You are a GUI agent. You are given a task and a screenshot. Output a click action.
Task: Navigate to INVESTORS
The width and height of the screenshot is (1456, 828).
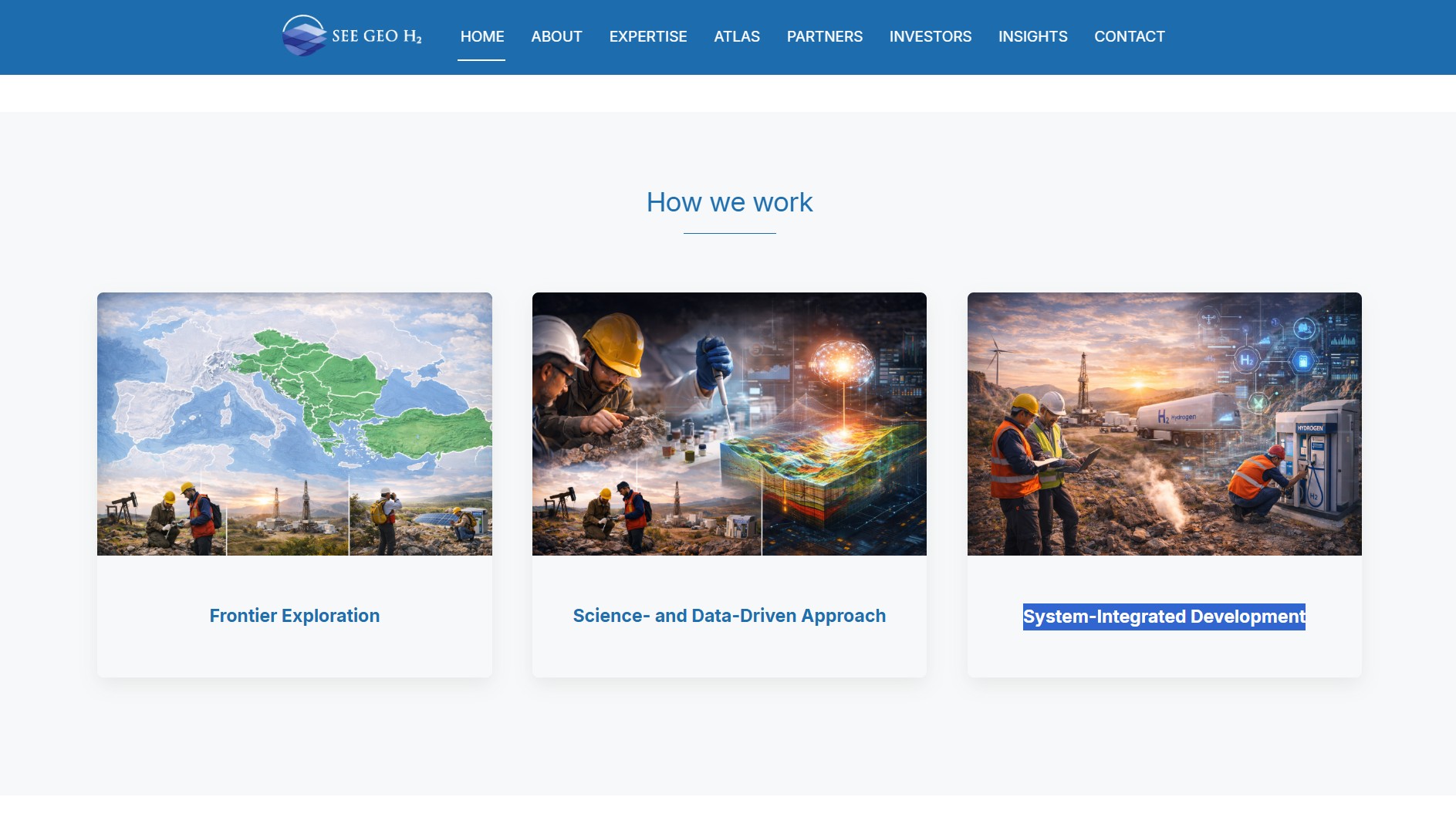[x=930, y=36]
